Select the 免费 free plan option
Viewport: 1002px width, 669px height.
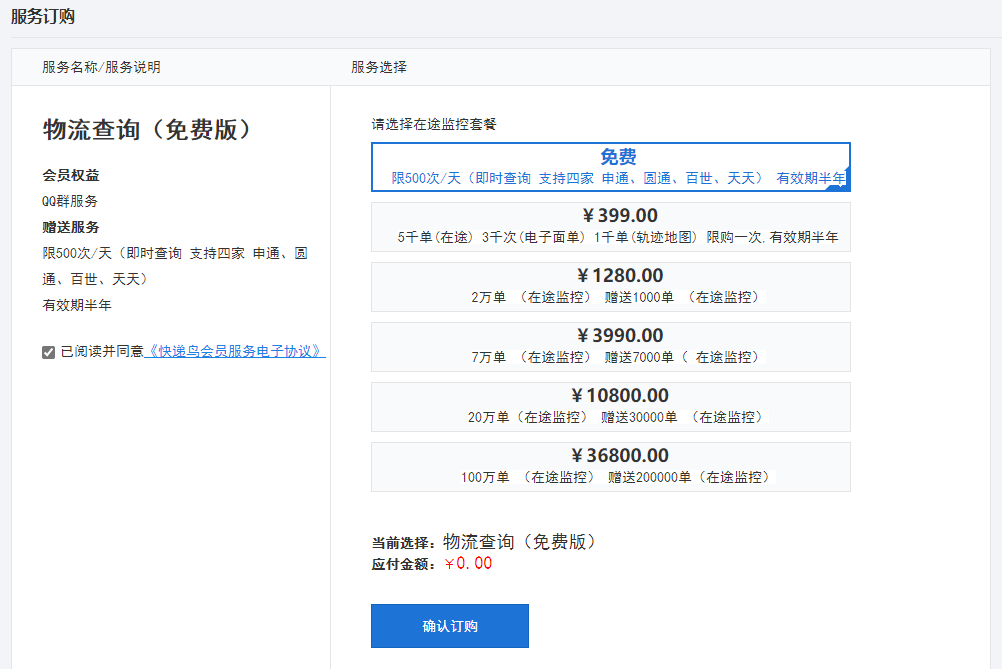pyautogui.click(x=610, y=167)
